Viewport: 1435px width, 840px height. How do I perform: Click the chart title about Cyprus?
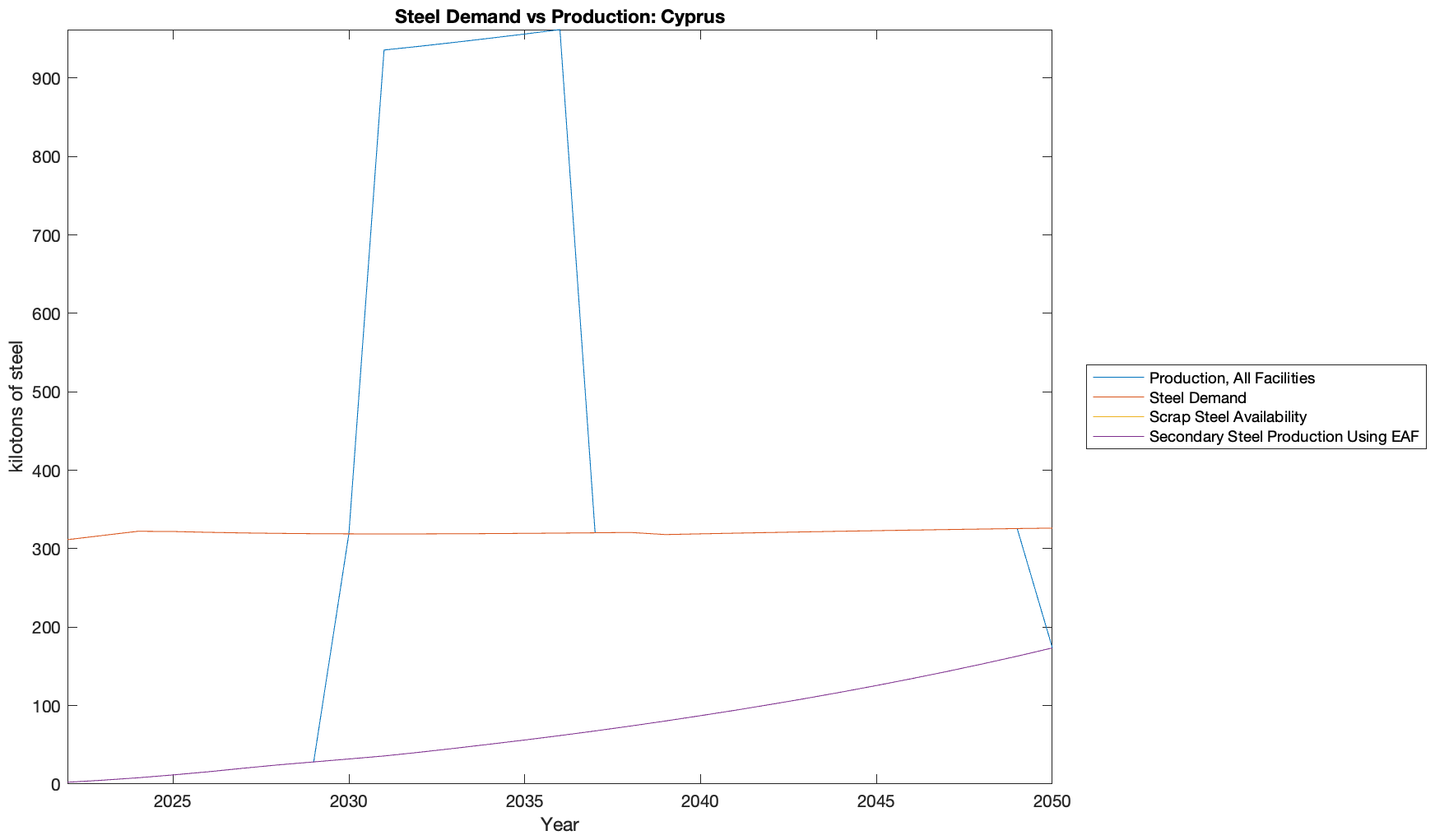560,16
